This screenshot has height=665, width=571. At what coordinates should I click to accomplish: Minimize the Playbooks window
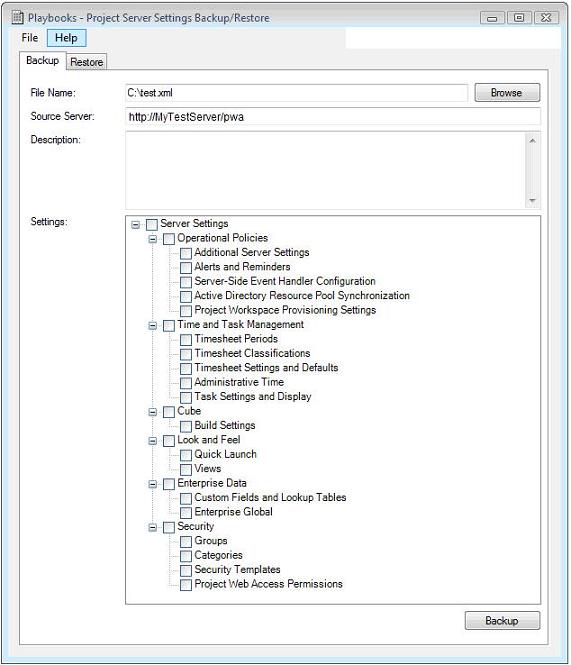pyautogui.click(x=492, y=18)
